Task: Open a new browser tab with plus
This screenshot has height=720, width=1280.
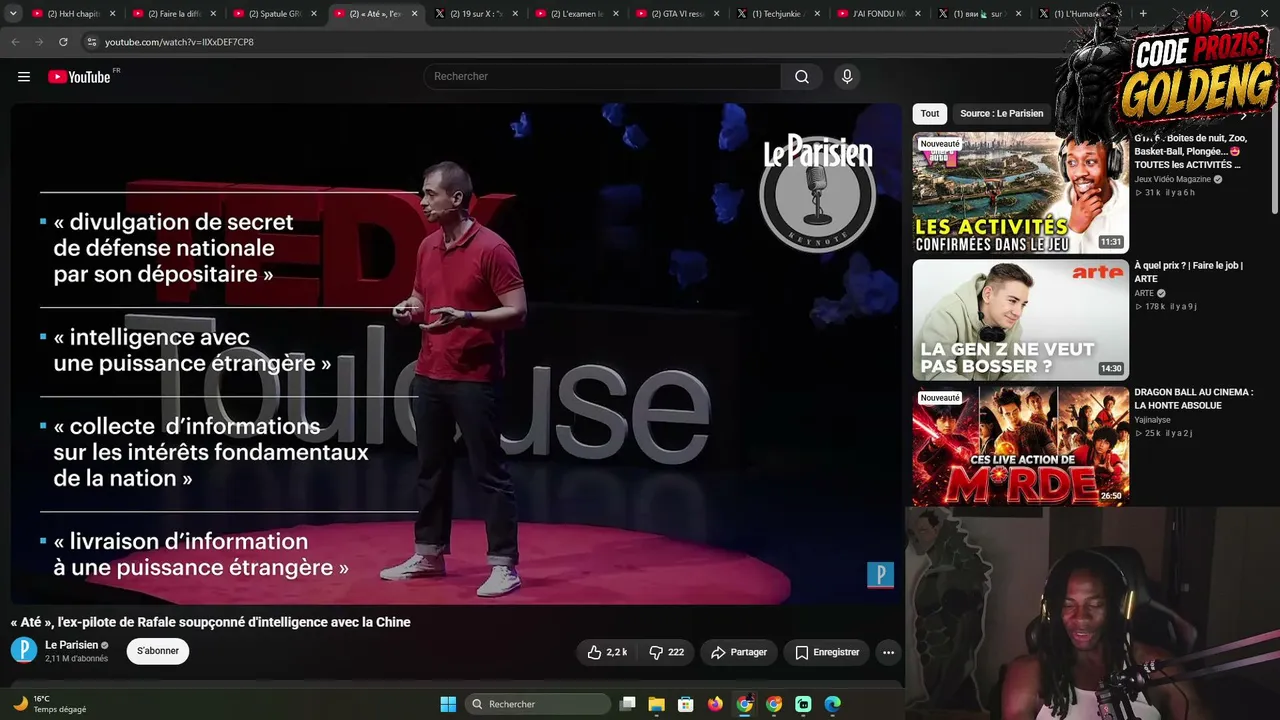Action: (1143, 14)
